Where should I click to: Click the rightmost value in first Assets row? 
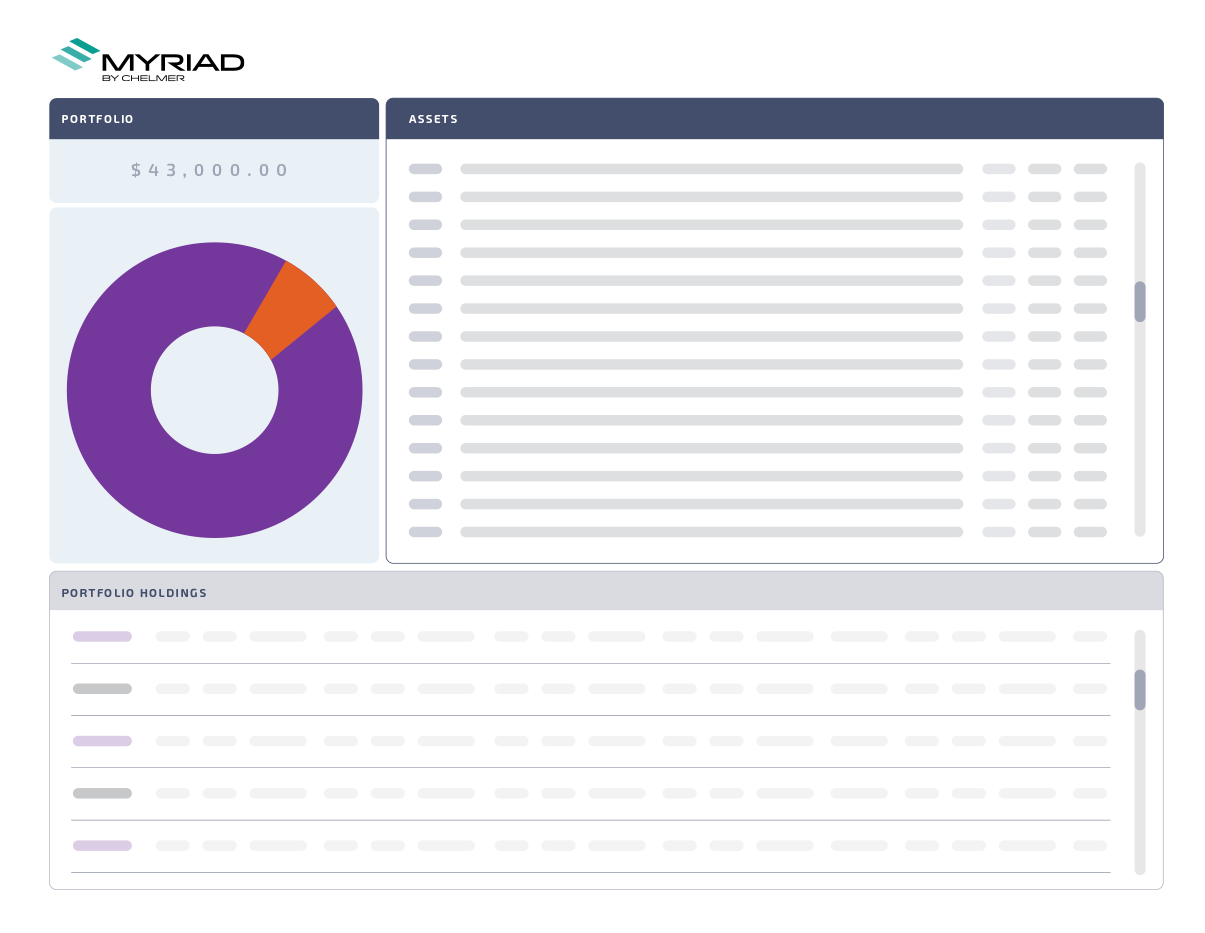1090,169
